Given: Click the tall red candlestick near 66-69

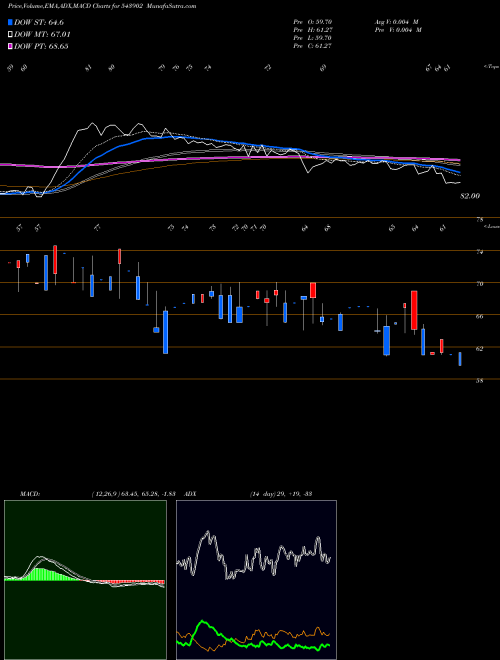Looking at the screenshot, I should click(414, 310).
